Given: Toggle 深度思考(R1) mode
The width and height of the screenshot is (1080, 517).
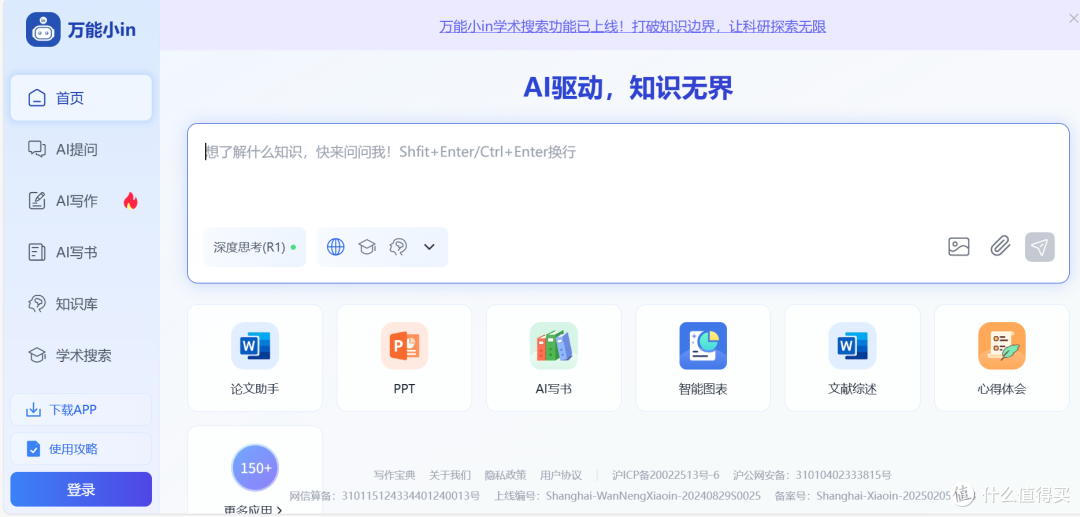Looking at the screenshot, I should click(255, 247).
